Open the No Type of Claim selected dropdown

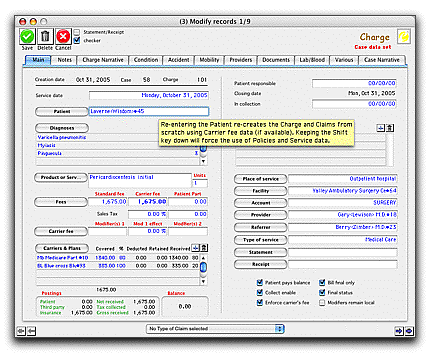pos(215,329)
